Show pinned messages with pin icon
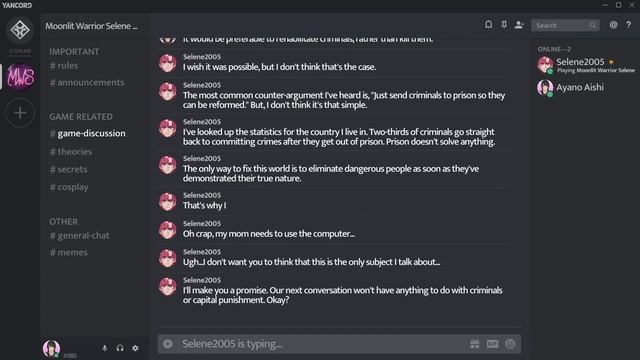The image size is (640, 360). pos(504,25)
